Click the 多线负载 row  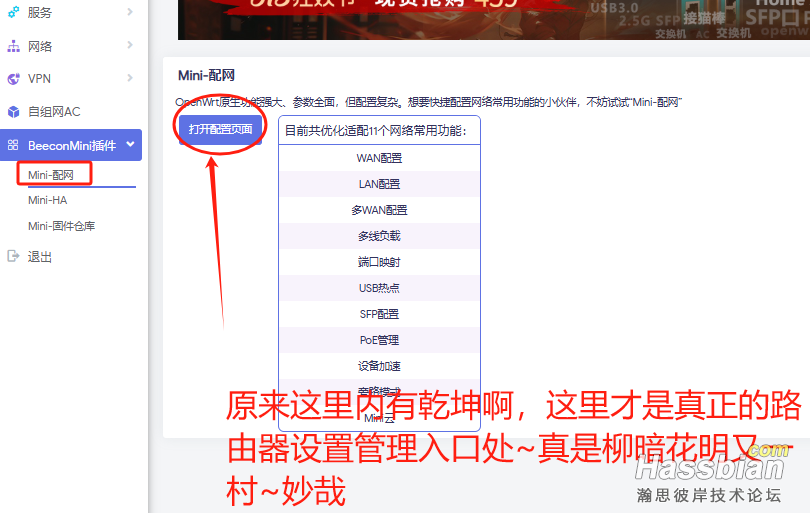click(379, 236)
